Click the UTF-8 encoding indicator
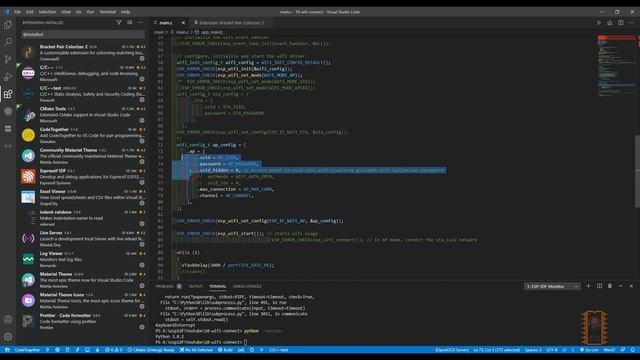Viewport: 640px width, 360px height. 552,350
